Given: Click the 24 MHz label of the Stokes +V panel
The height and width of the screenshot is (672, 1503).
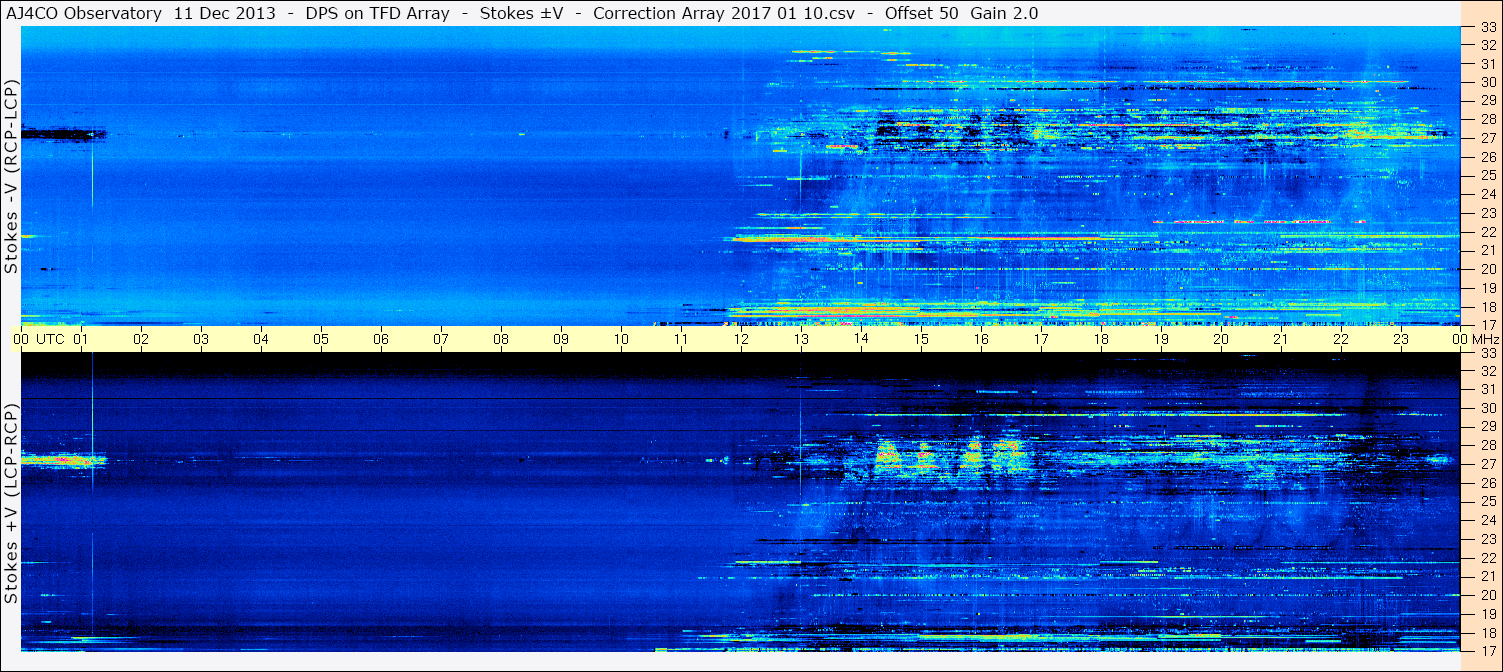Looking at the screenshot, I should pyautogui.click(x=1488, y=520).
